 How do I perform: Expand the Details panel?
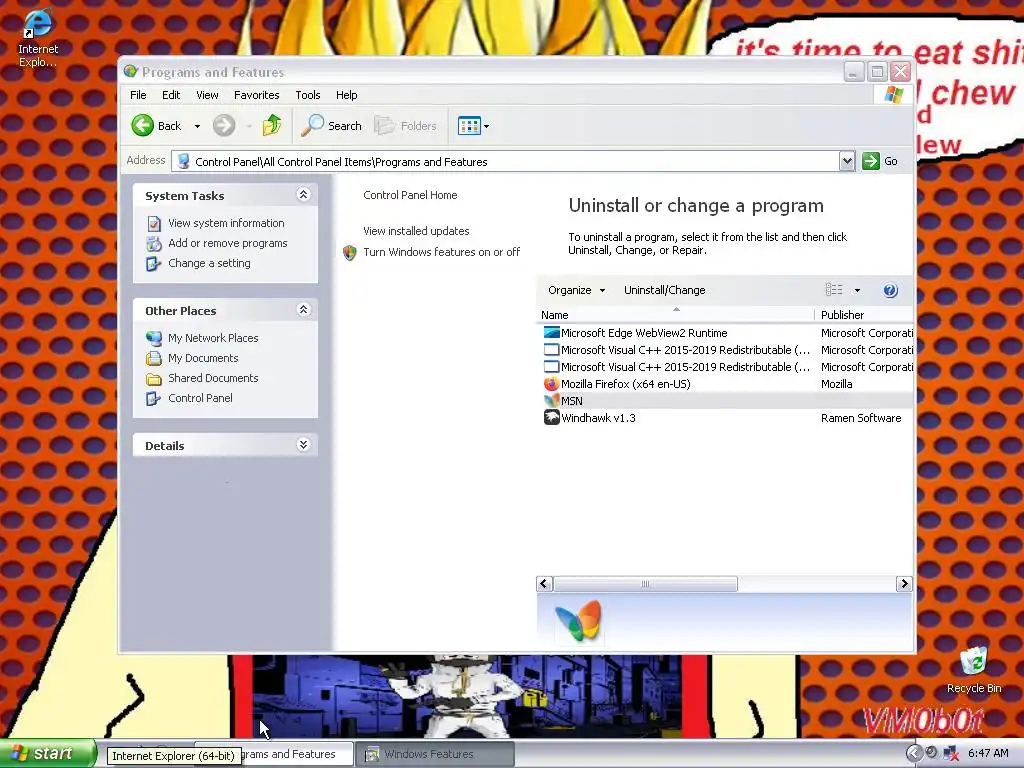[303, 445]
